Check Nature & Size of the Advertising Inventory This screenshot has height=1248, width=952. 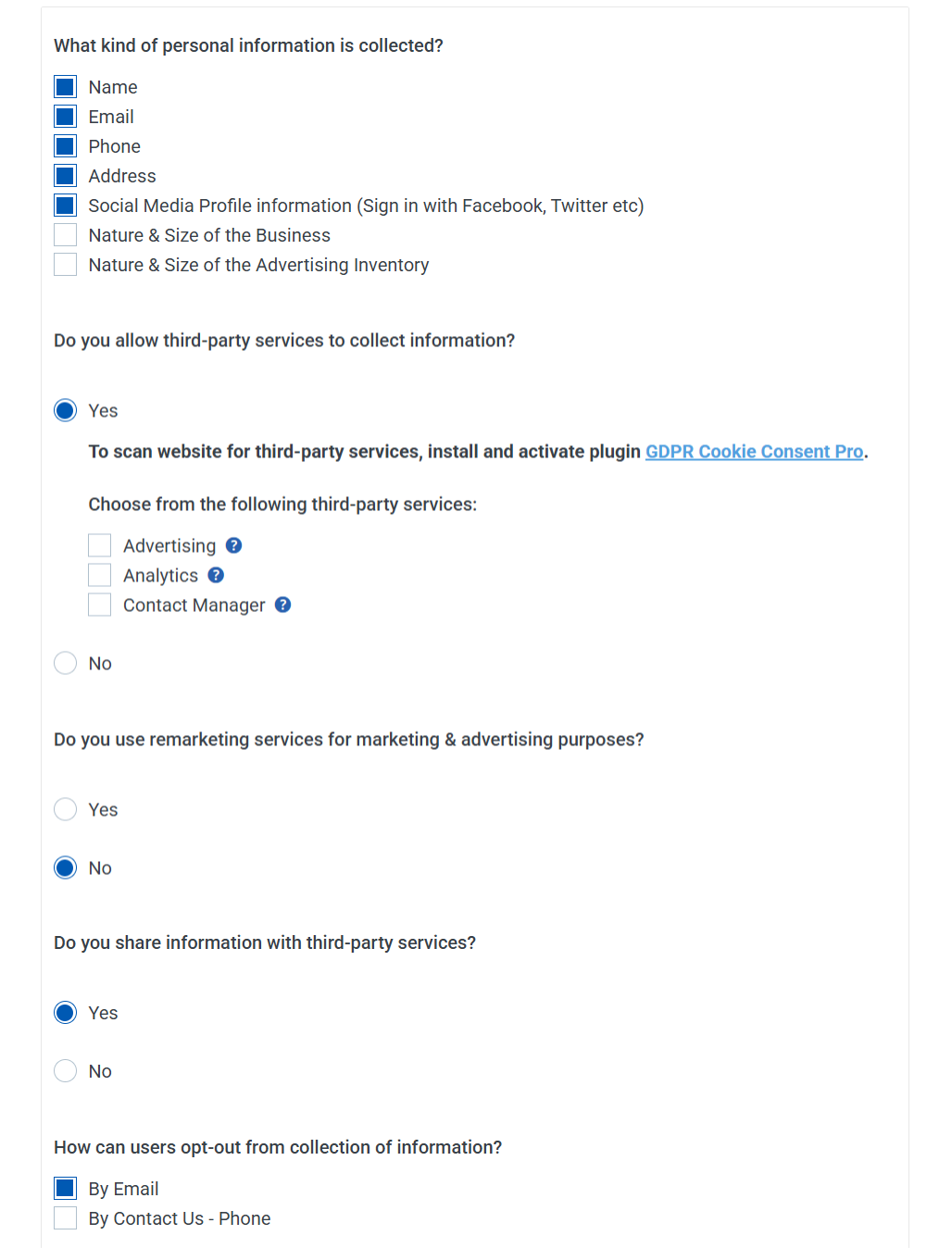point(65,264)
